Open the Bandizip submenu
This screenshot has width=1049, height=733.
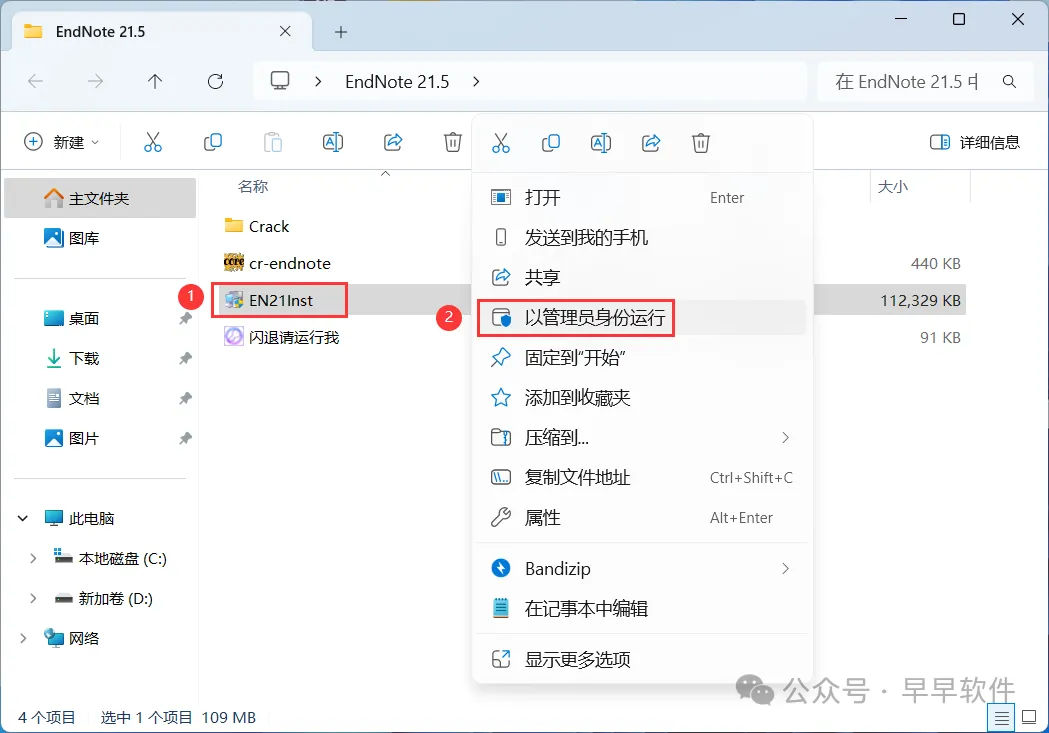(x=642, y=568)
